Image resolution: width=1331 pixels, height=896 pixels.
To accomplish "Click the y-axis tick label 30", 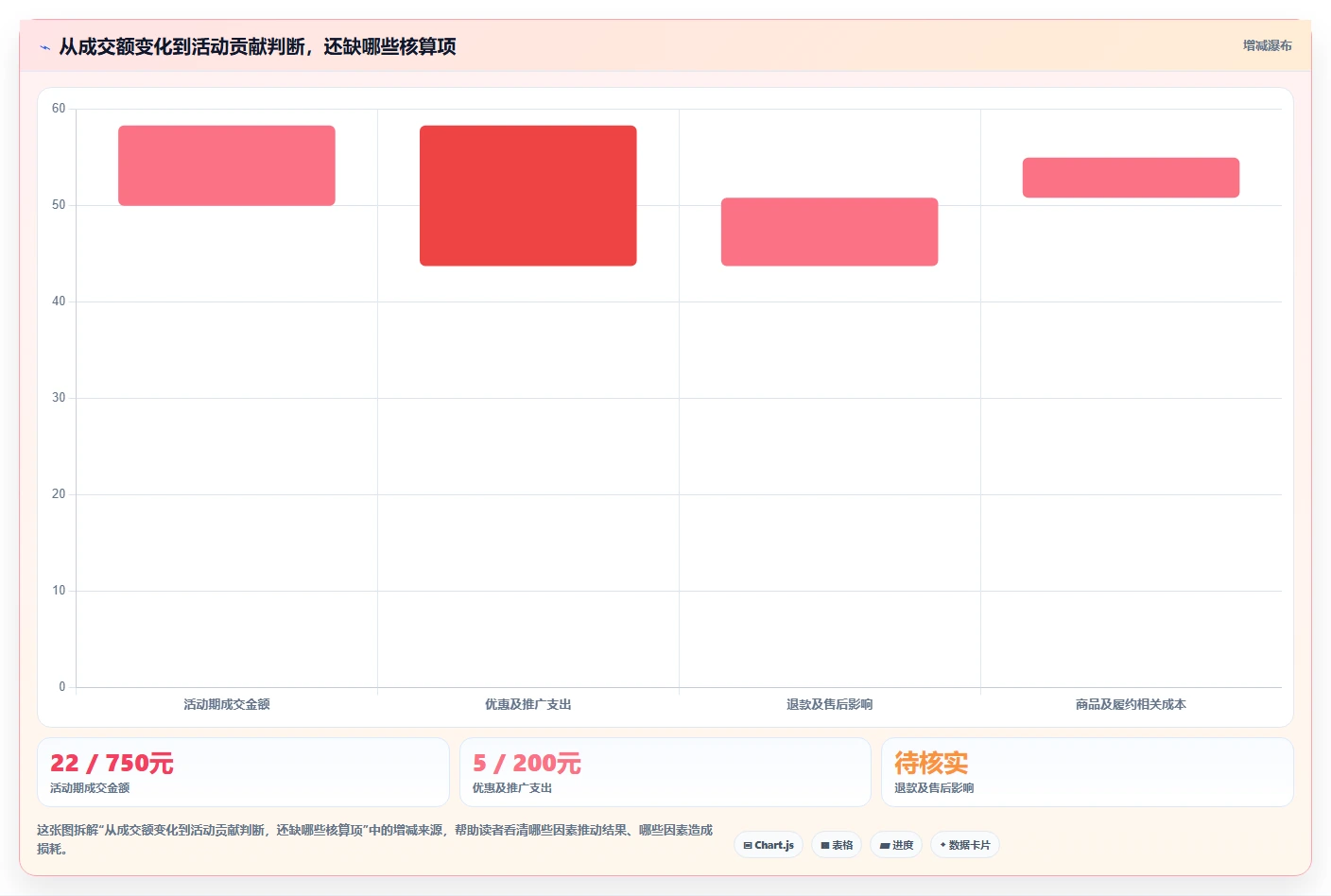I will click(59, 398).
